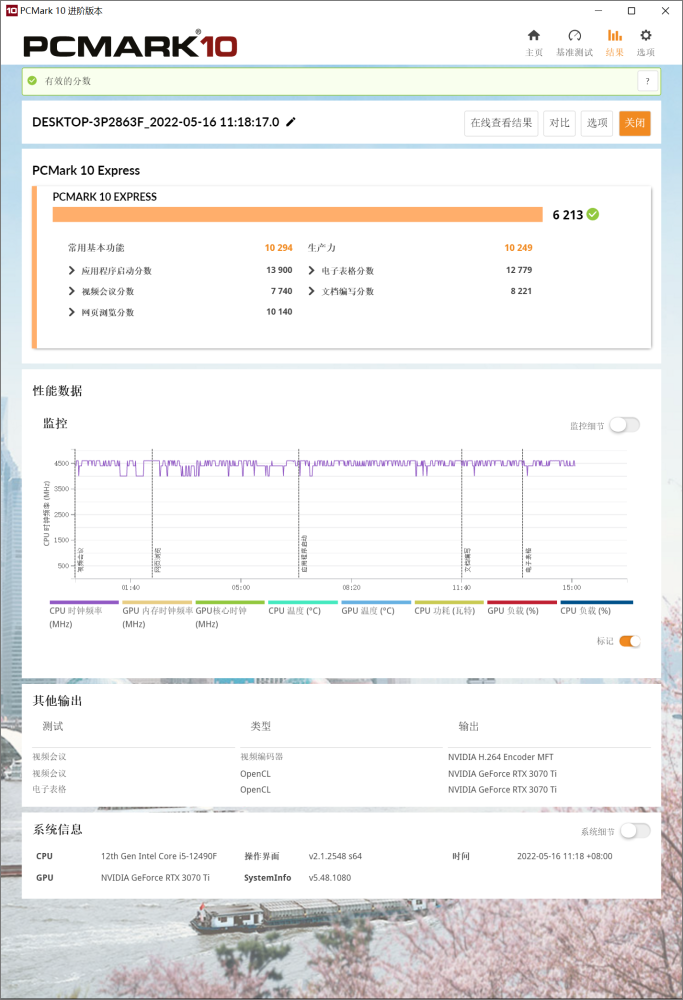Open the Options (选项) gear icon
Screen dimensions: 683x1000
click(x=645, y=36)
